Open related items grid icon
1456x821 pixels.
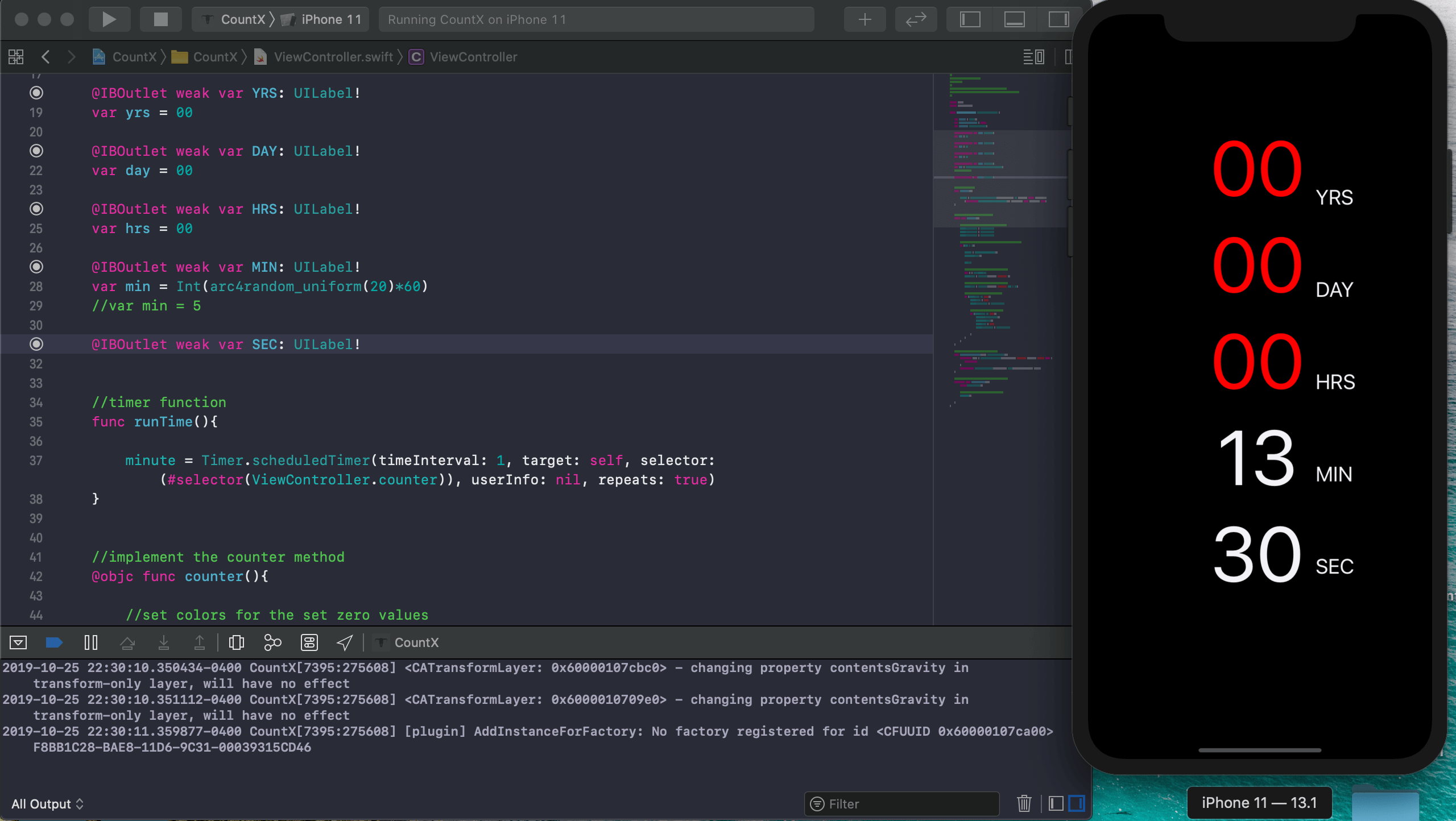pos(16,57)
